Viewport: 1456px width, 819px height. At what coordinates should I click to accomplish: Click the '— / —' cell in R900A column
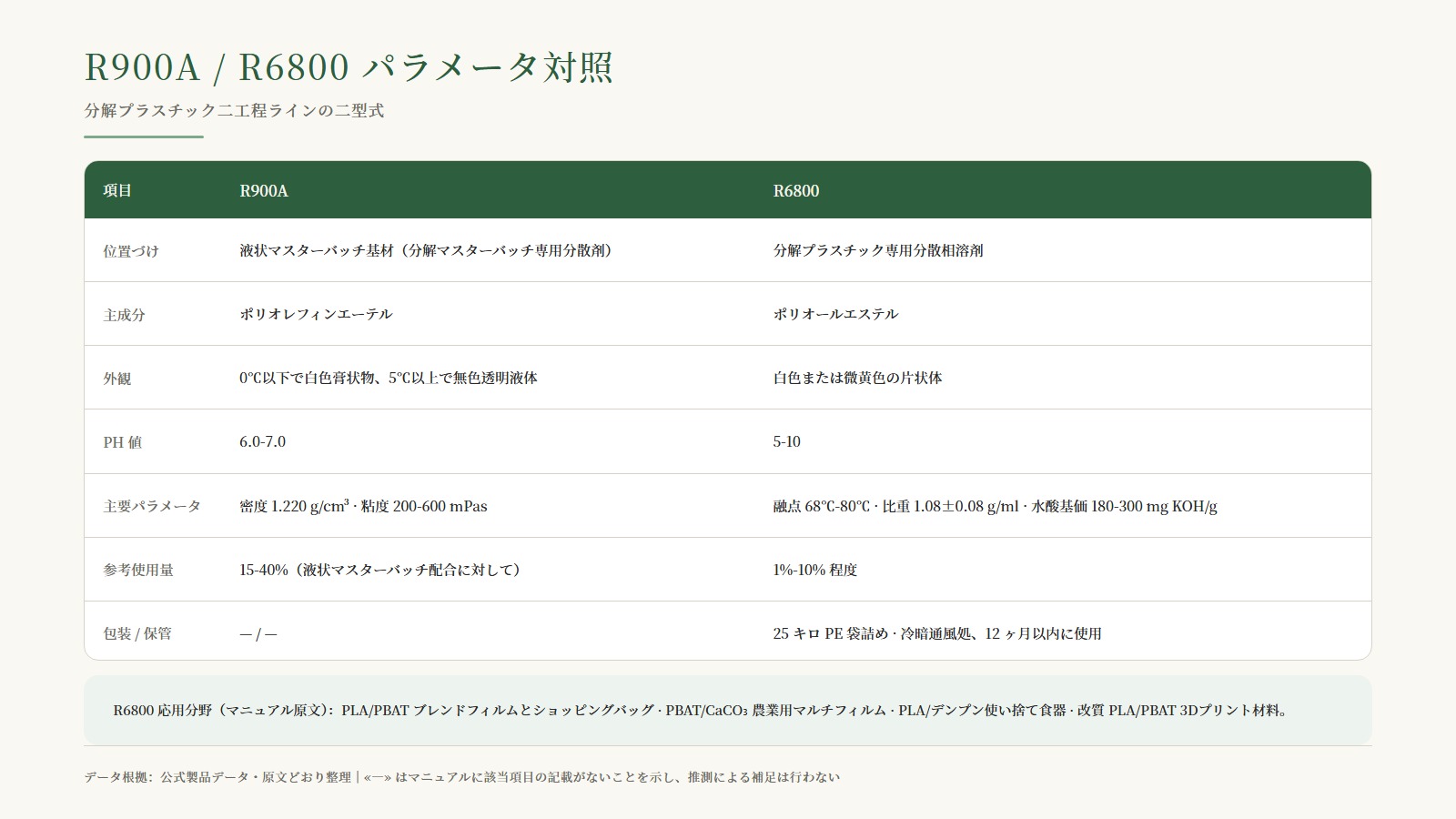coord(258,634)
